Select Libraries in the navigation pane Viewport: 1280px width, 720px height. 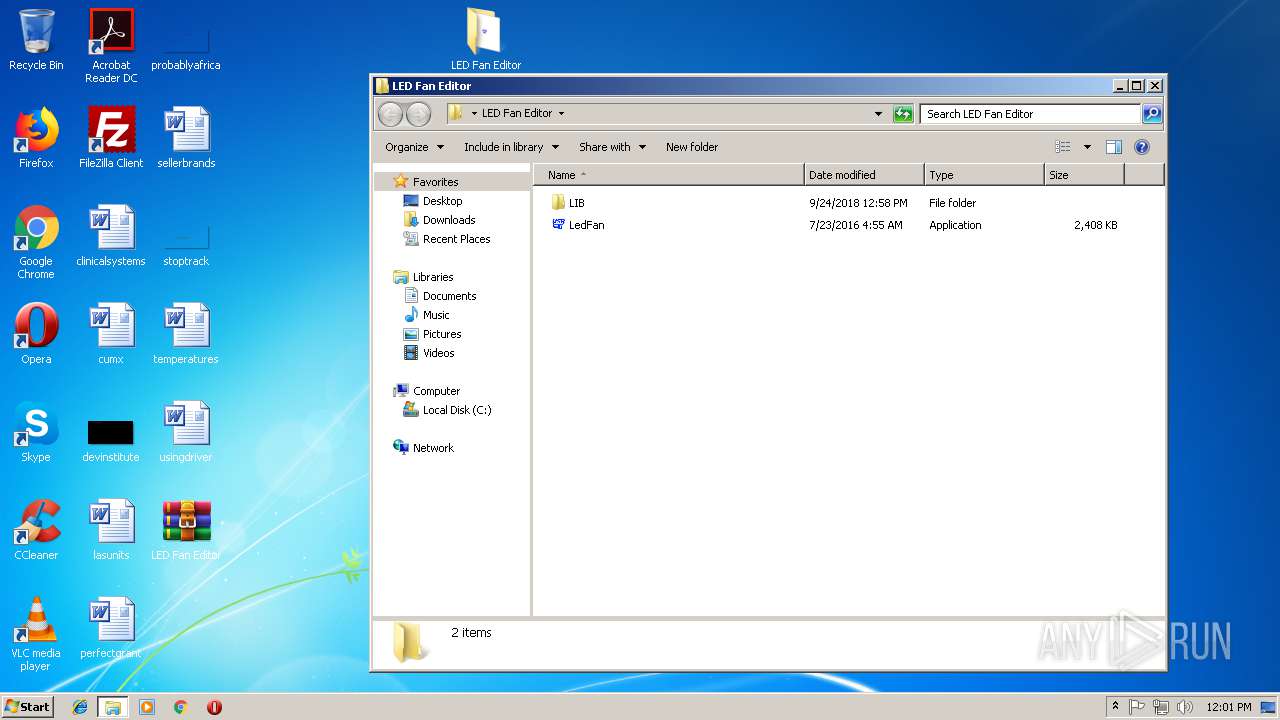pyautogui.click(x=433, y=277)
